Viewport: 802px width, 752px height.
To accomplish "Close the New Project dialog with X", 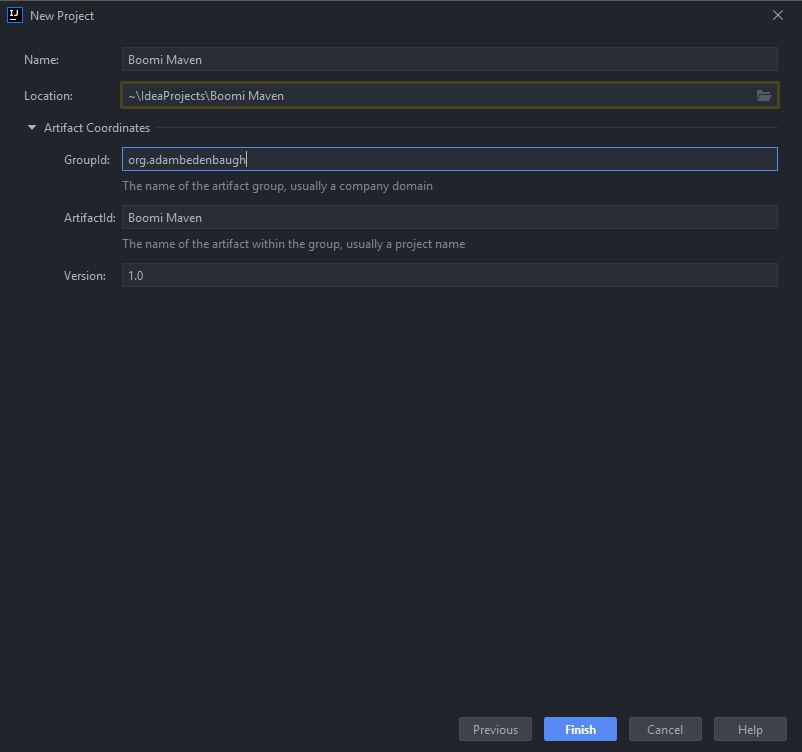I will (777, 15).
